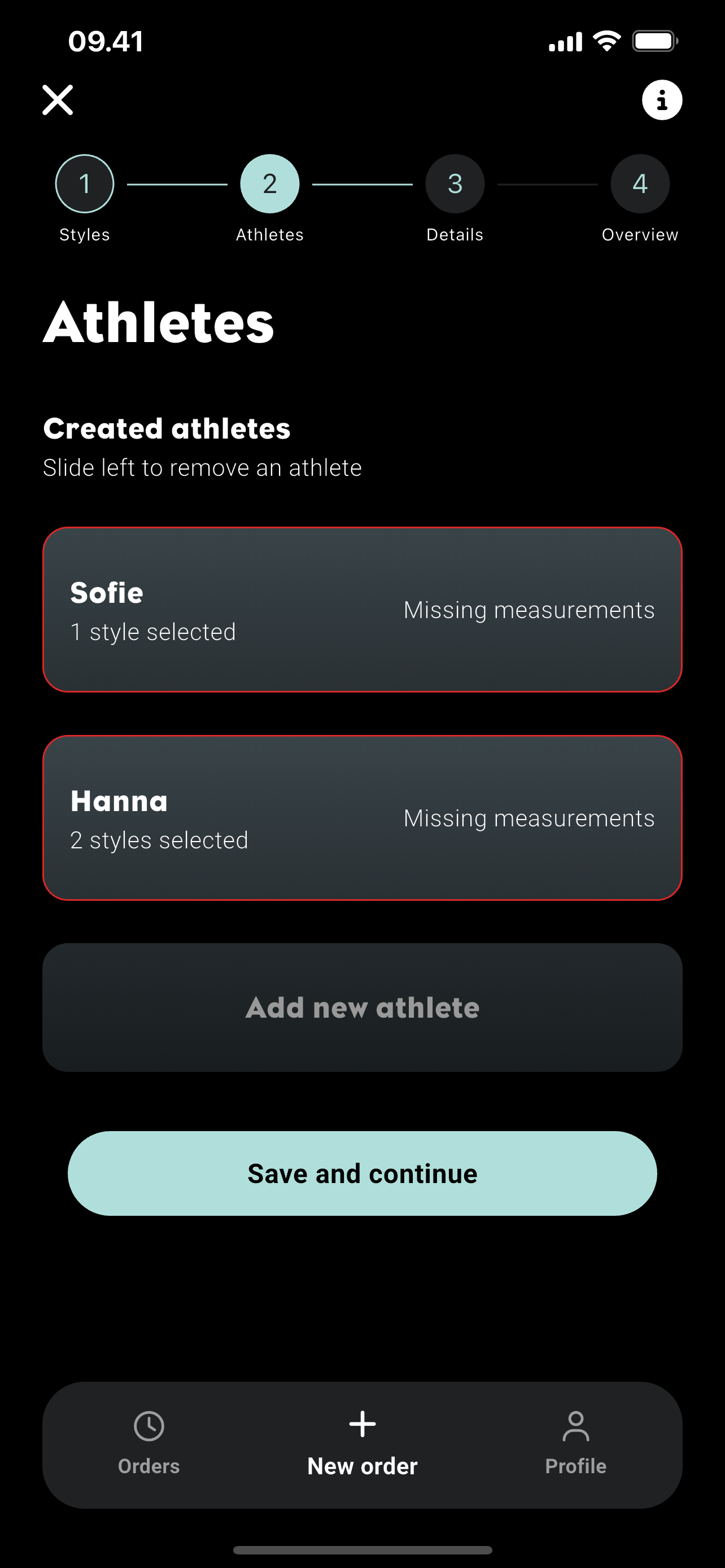The height and width of the screenshot is (1568, 725).
Task: Select the Profile tab label
Action: click(x=576, y=1466)
